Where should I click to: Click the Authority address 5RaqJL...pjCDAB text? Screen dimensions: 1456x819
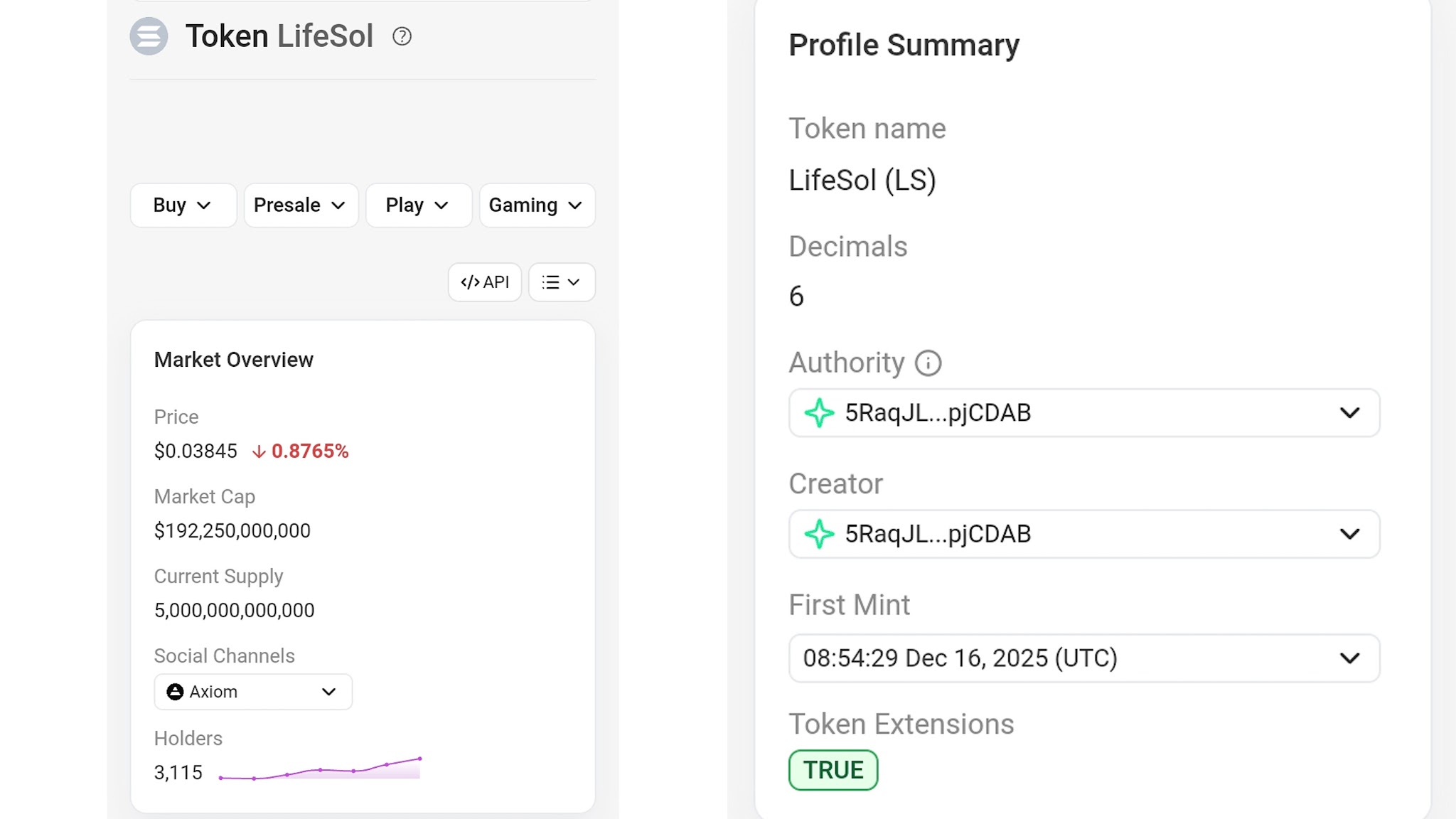tap(938, 413)
